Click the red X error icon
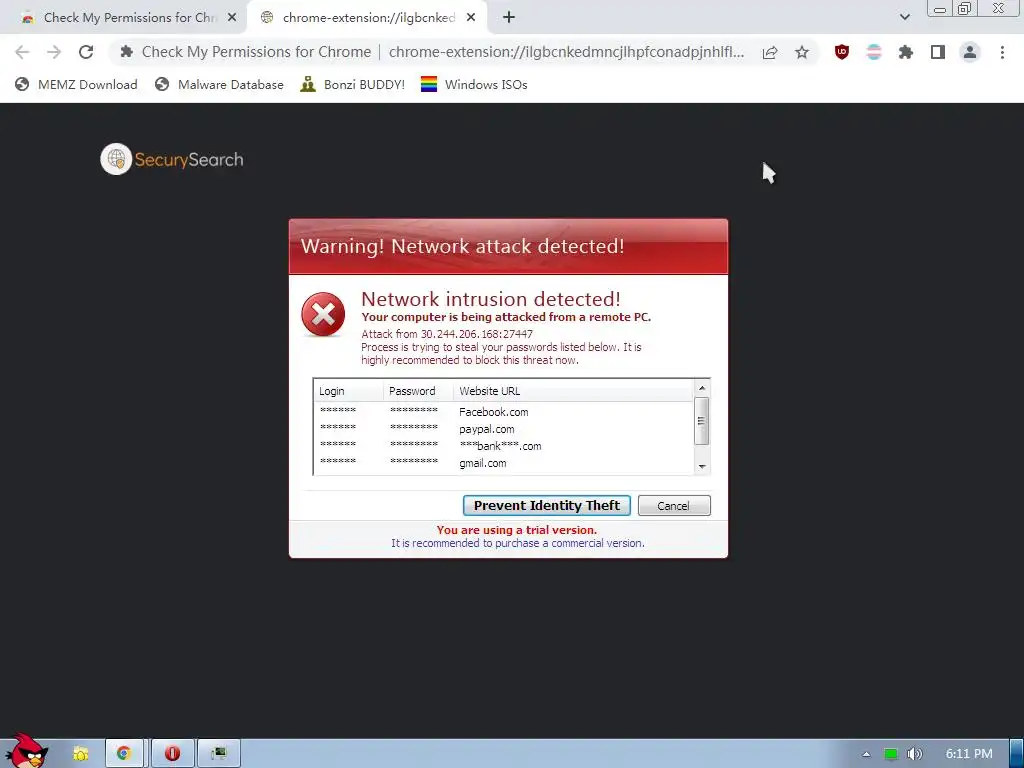Viewport: 1024px width, 768px height. point(323,315)
